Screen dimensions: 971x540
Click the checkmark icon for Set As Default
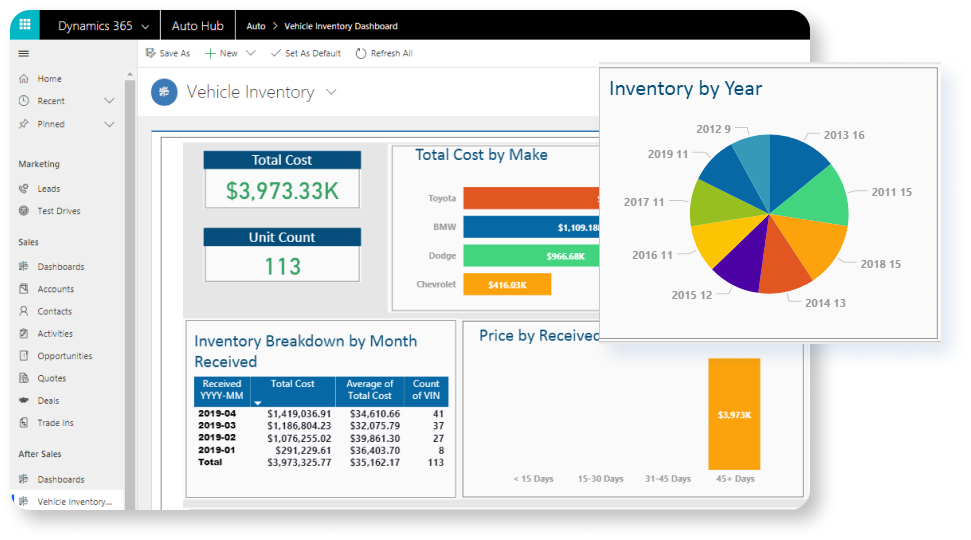[276, 53]
